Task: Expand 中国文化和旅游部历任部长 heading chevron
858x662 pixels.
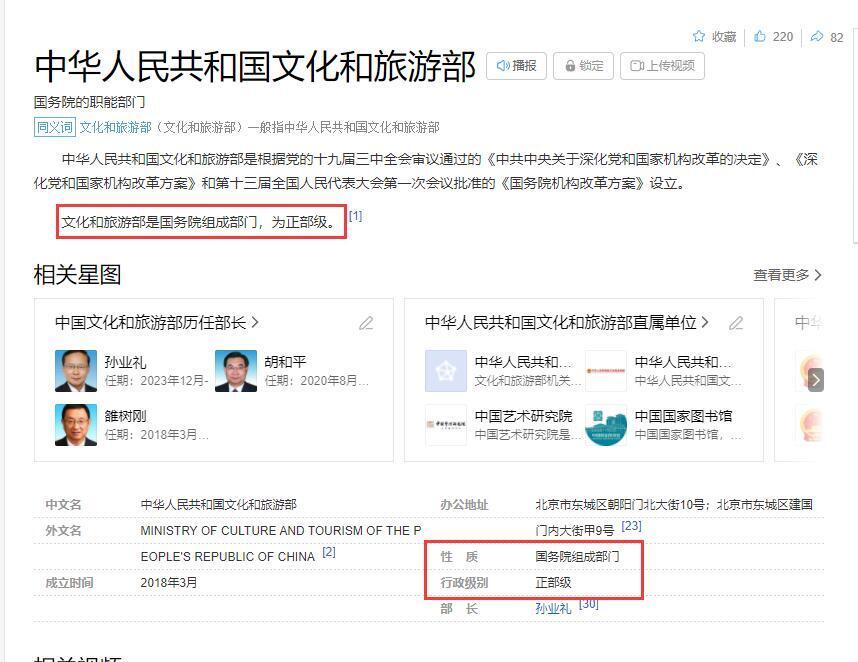Action: pyautogui.click(x=255, y=322)
